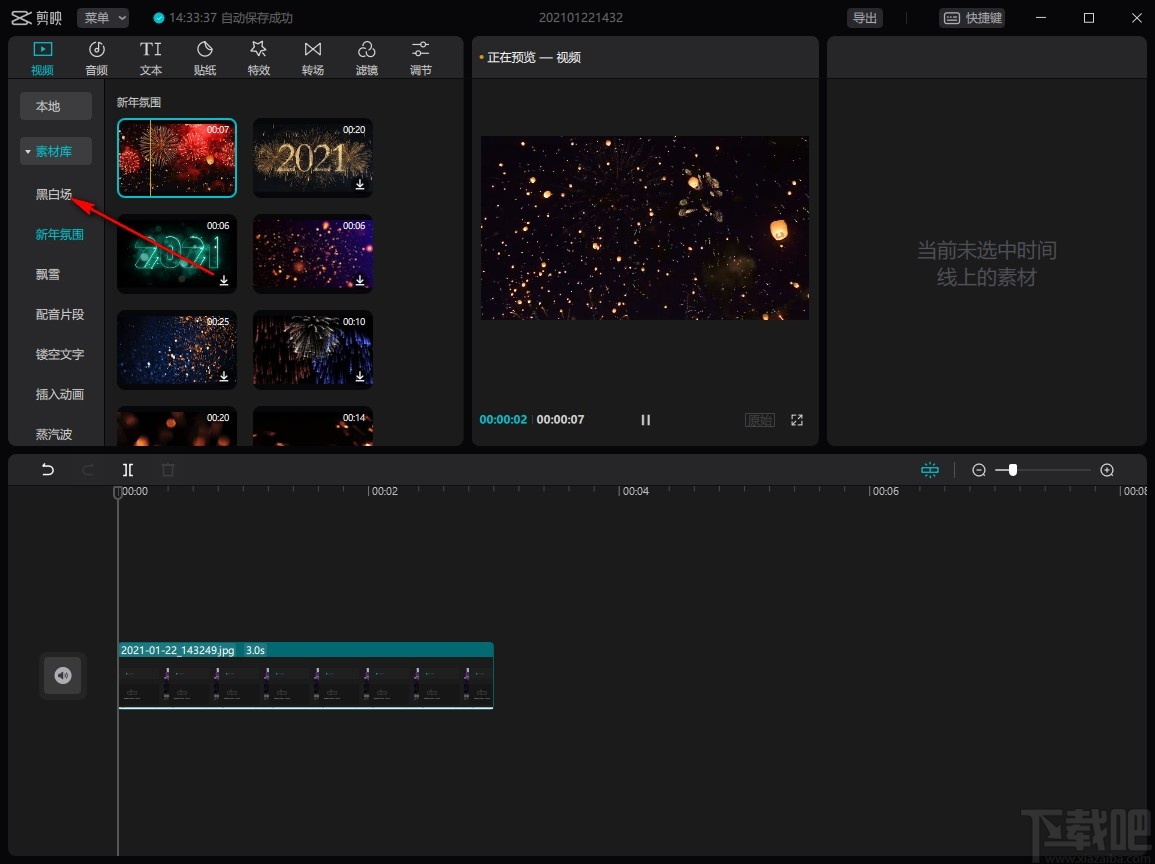This screenshot has height=864, width=1155.
Task: Click the current time 00:00:02
Action: click(503, 420)
